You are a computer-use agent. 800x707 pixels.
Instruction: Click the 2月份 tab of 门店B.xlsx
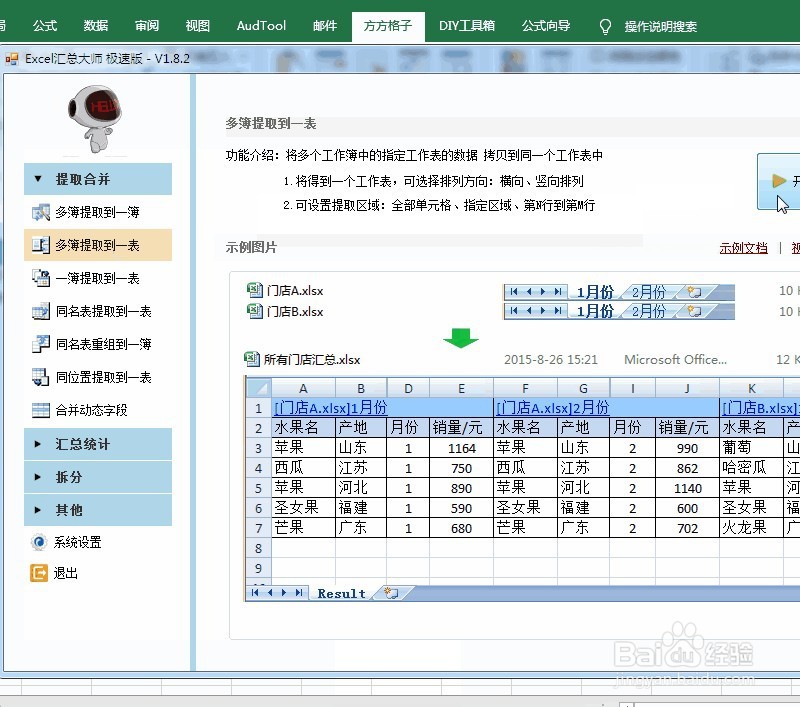[x=649, y=311]
